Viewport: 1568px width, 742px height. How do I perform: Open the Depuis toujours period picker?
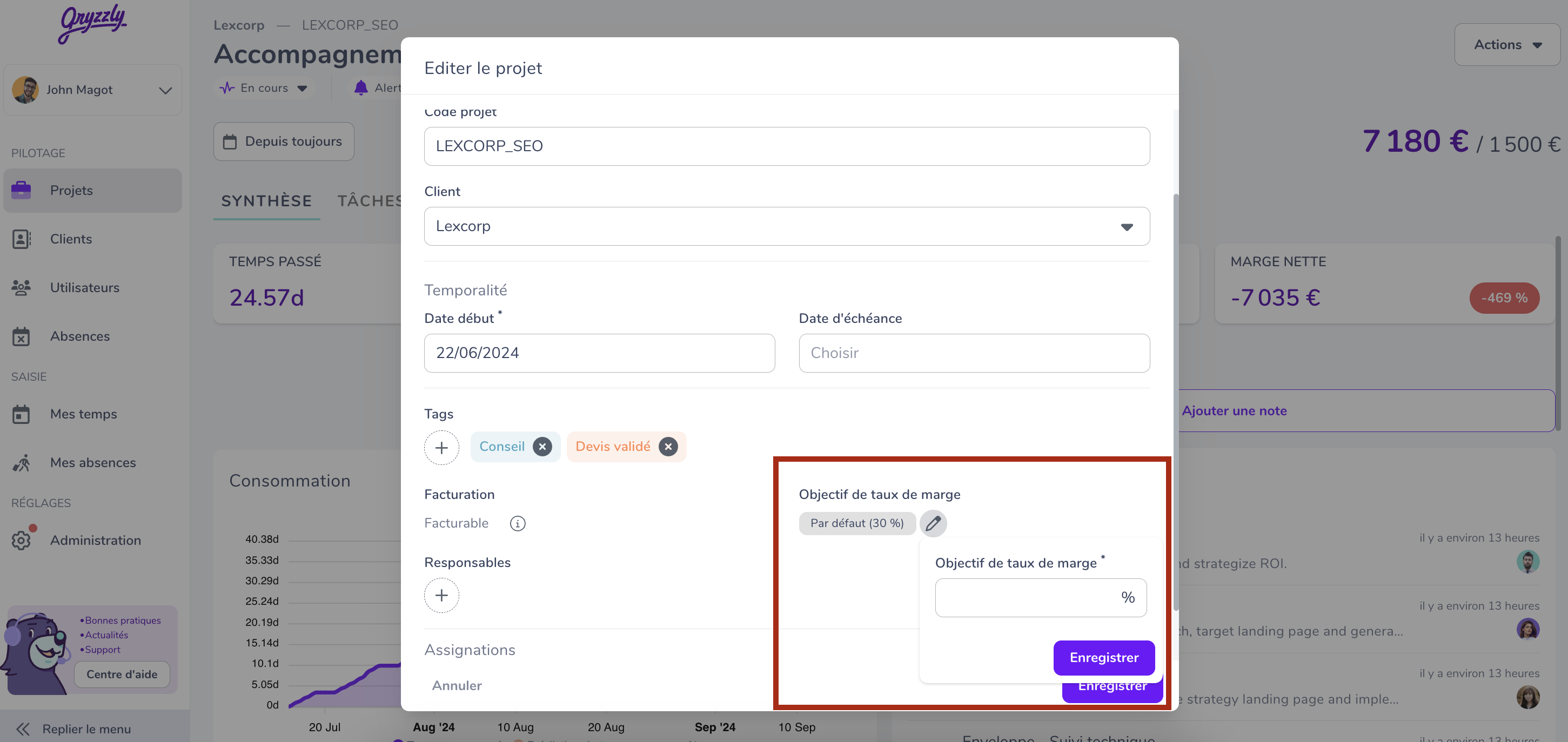pyautogui.click(x=284, y=141)
